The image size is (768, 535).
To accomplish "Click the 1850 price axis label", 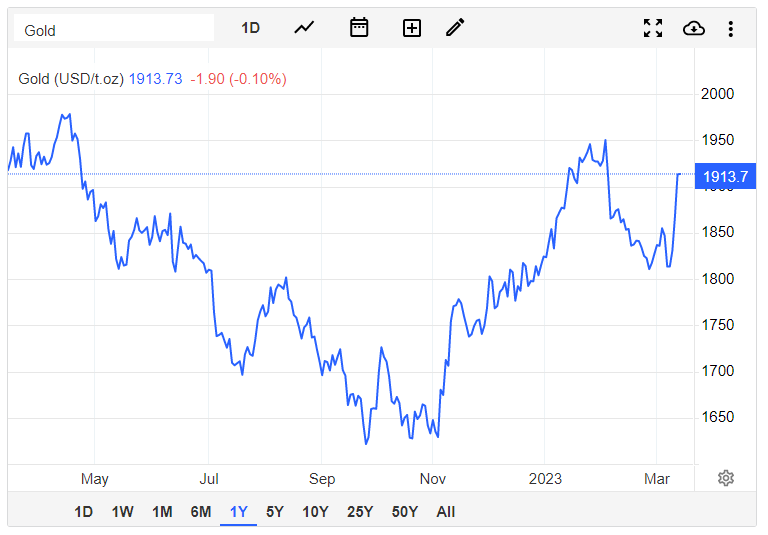I will tap(718, 232).
